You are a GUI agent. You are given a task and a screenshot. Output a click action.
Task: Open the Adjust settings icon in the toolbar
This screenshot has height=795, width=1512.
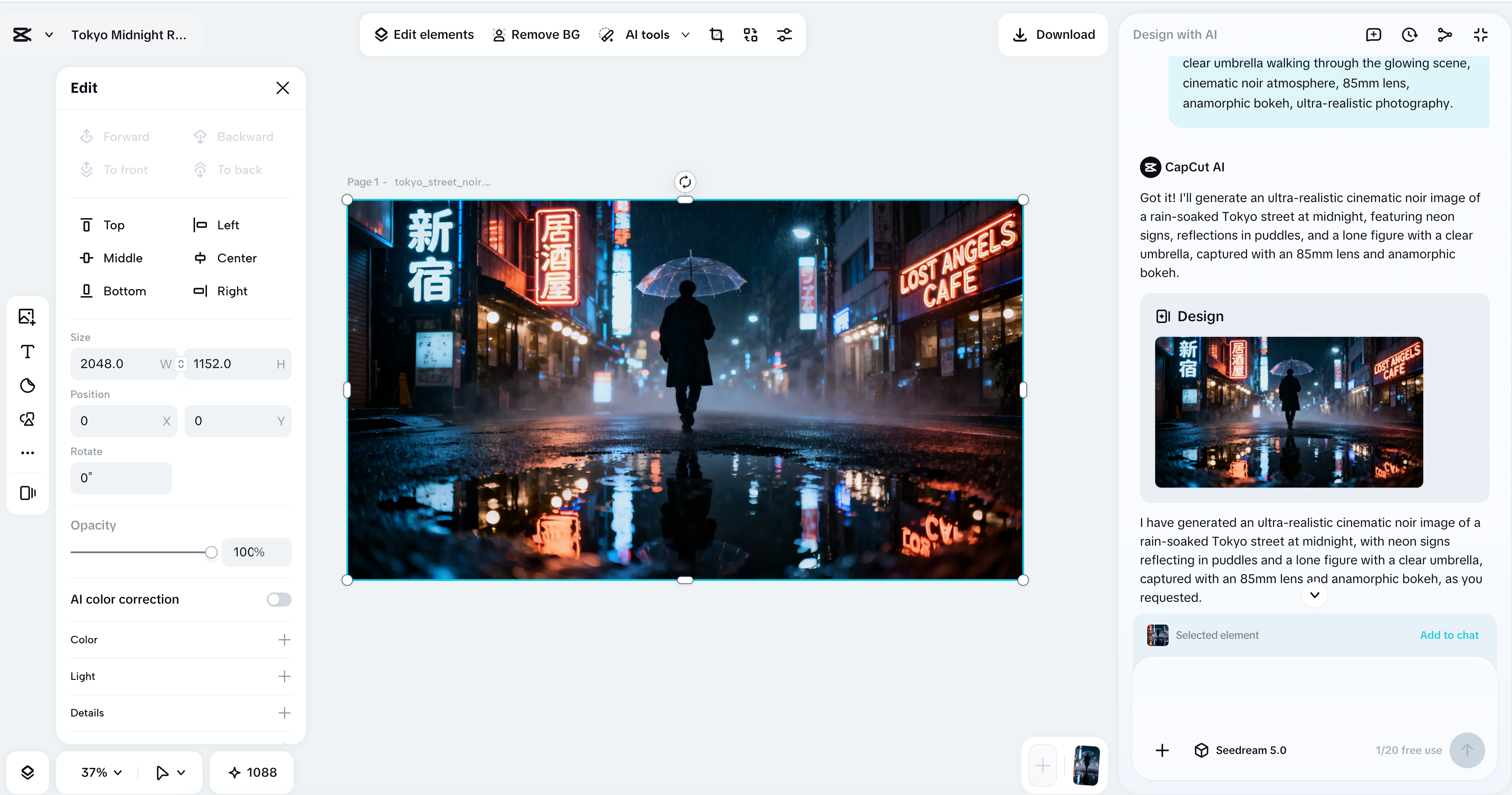coord(785,35)
